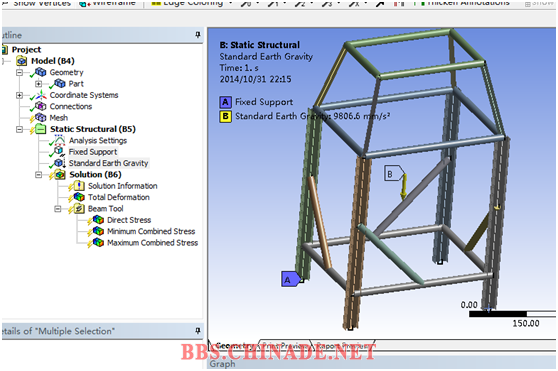The width and height of the screenshot is (558, 371).
Task: Click the Solution Information icon
Action: [79, 186]
